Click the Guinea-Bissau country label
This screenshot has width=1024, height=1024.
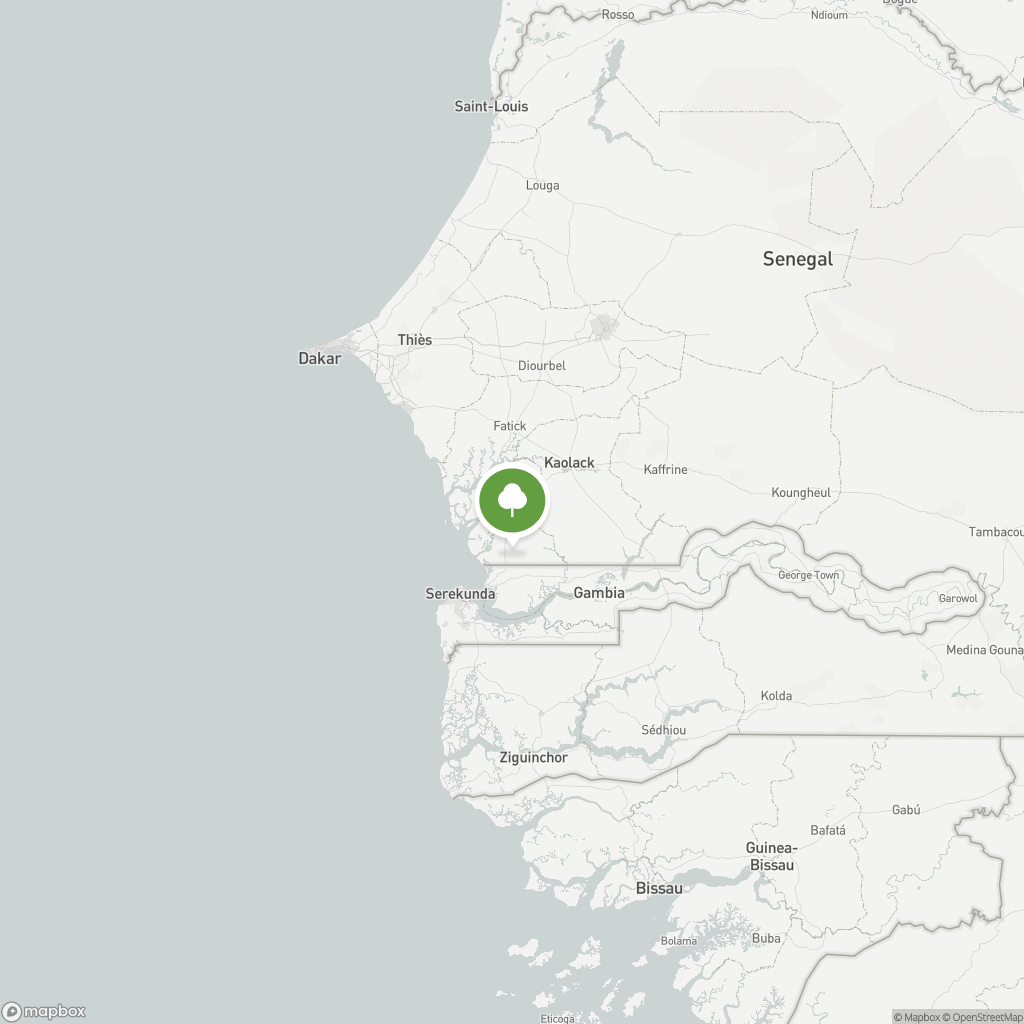click(771, 856)
